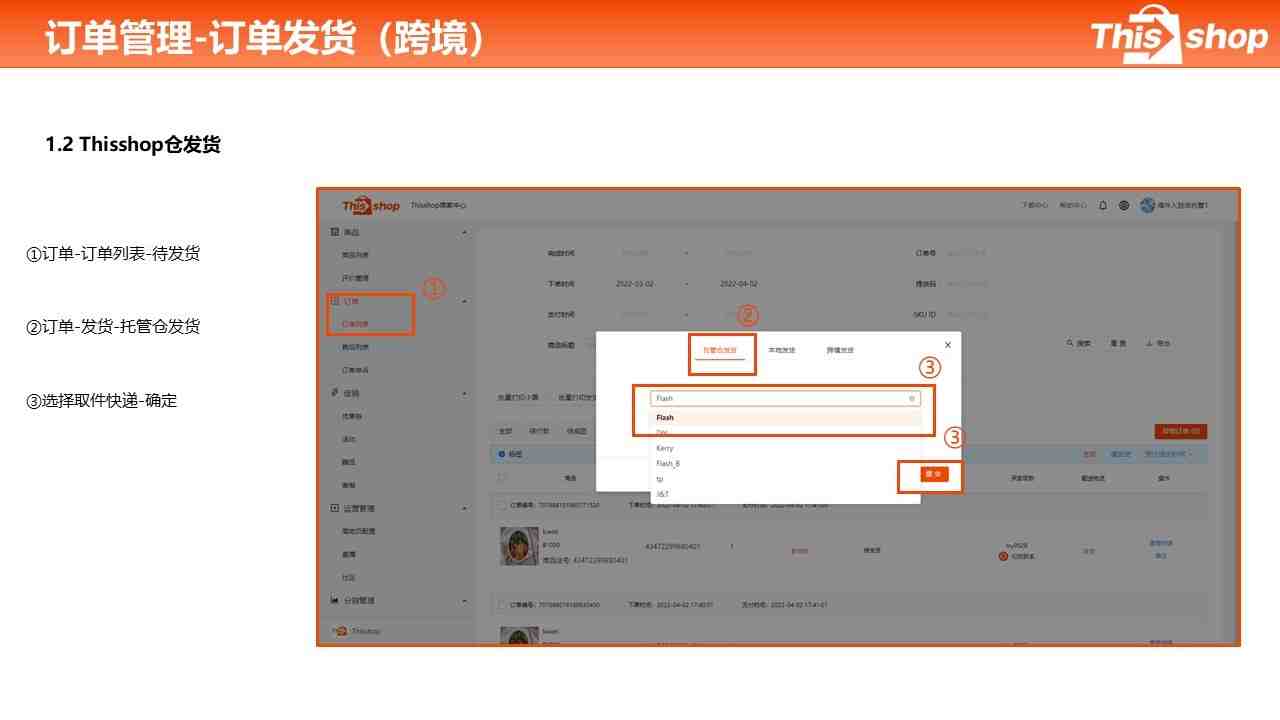Image resolution: width=1280 pixels, height=720 pixels.
Task: Select the 全部 order status tab
Action: (505, 431)
